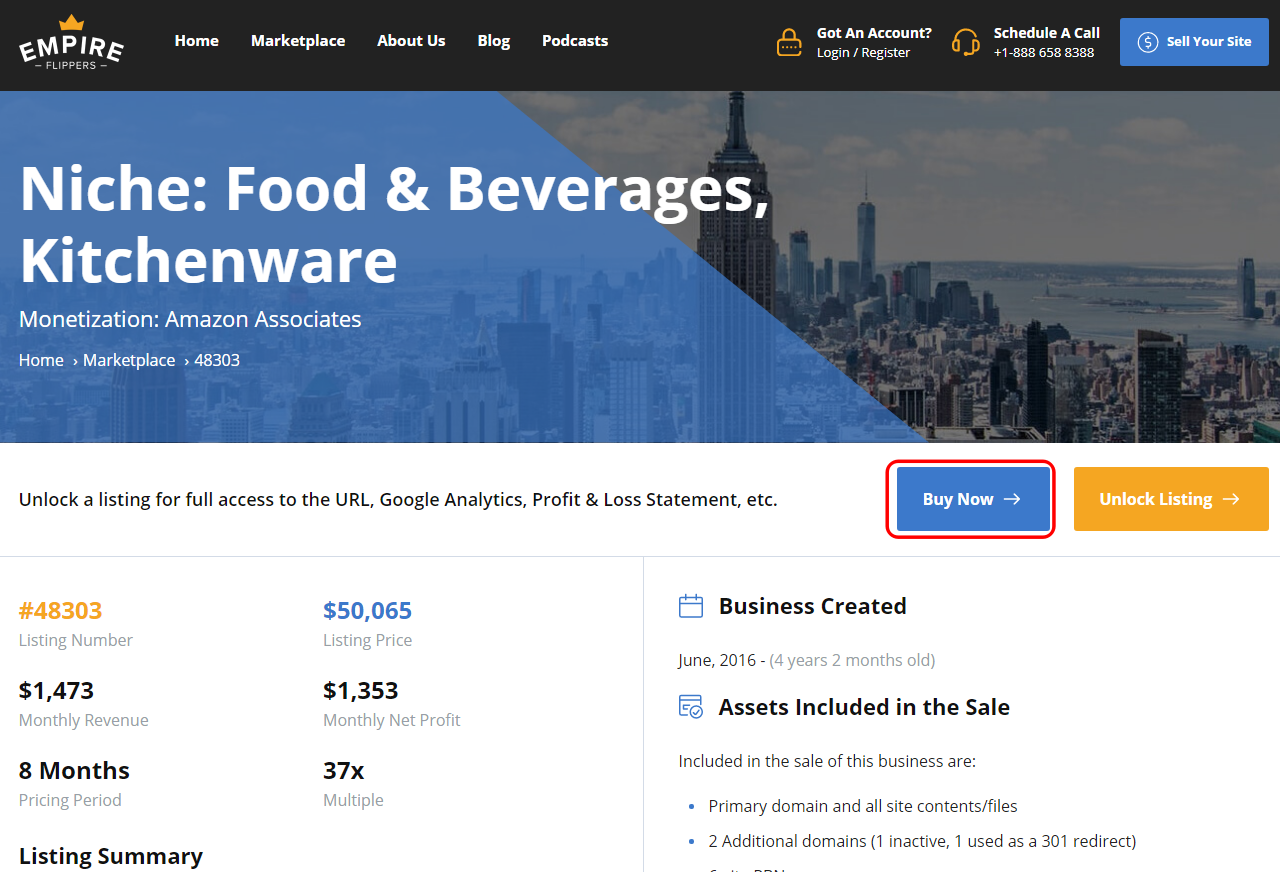Select Marketplace in the breadcrumb trail
This screenshot has height=872, width=1280.
[x=129, y=360]
